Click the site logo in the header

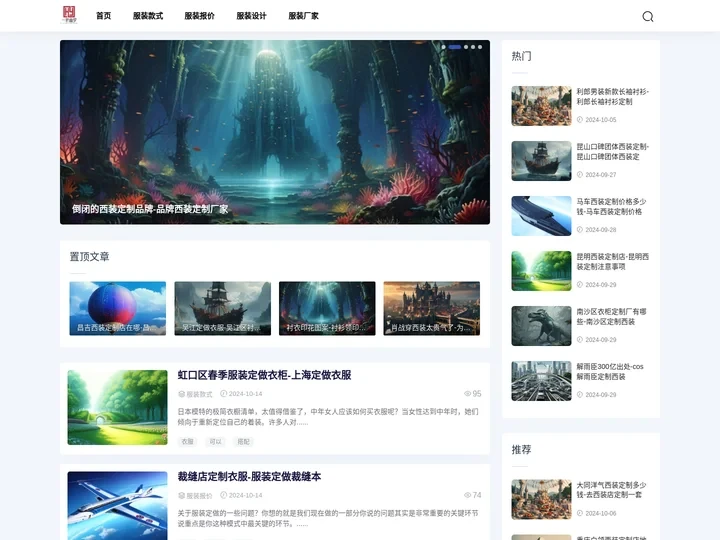click(x=69, y=15)
